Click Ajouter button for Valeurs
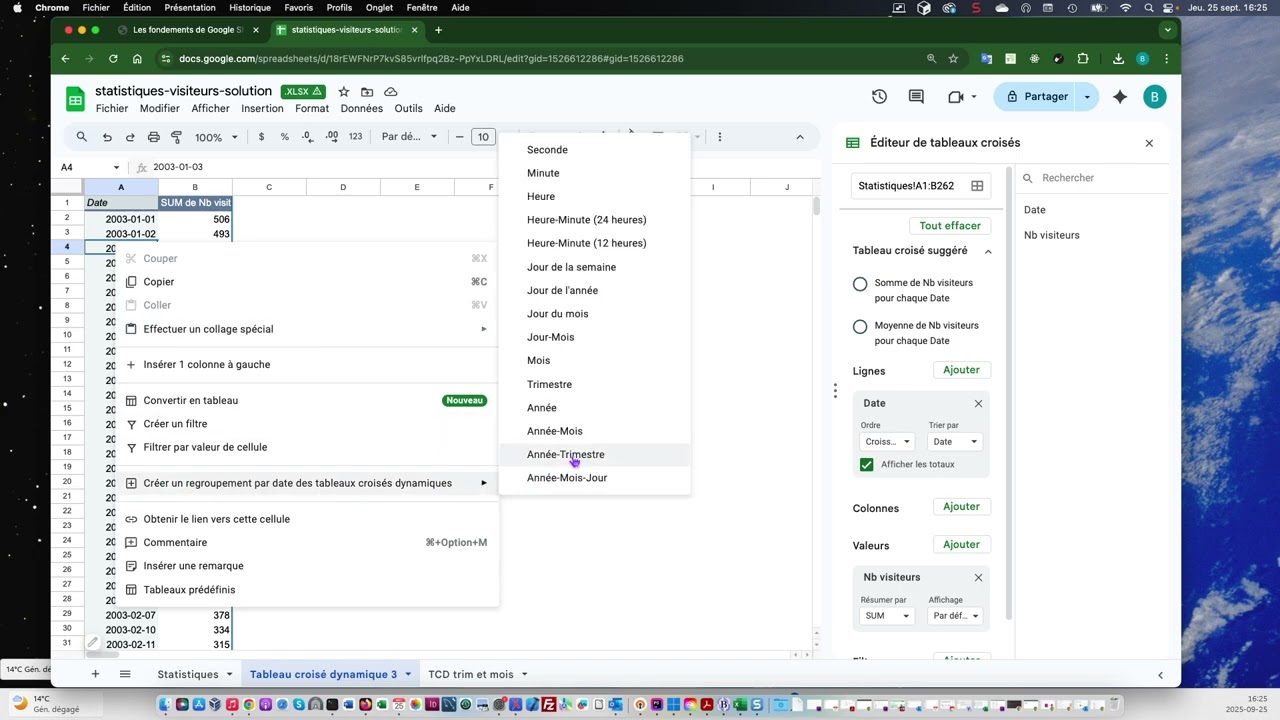1280x720 pixels. (961, 544)
